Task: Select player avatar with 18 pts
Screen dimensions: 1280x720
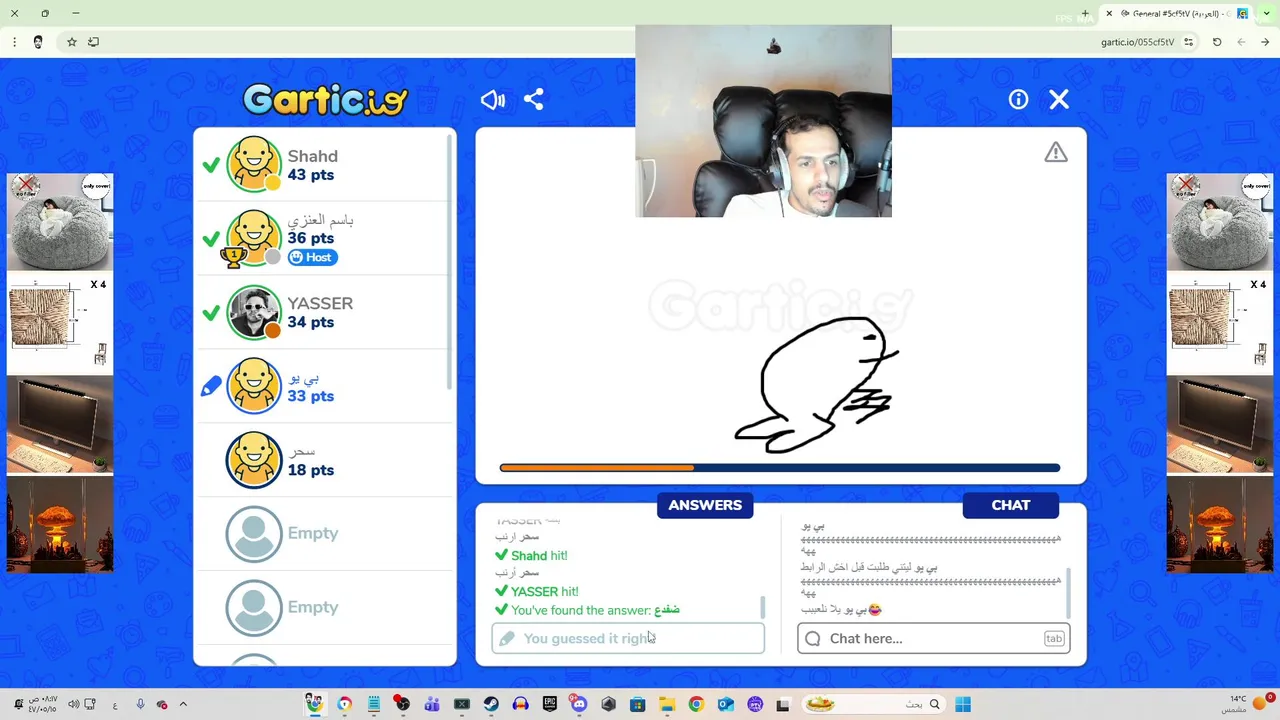Action: click(x=254, y=460)
